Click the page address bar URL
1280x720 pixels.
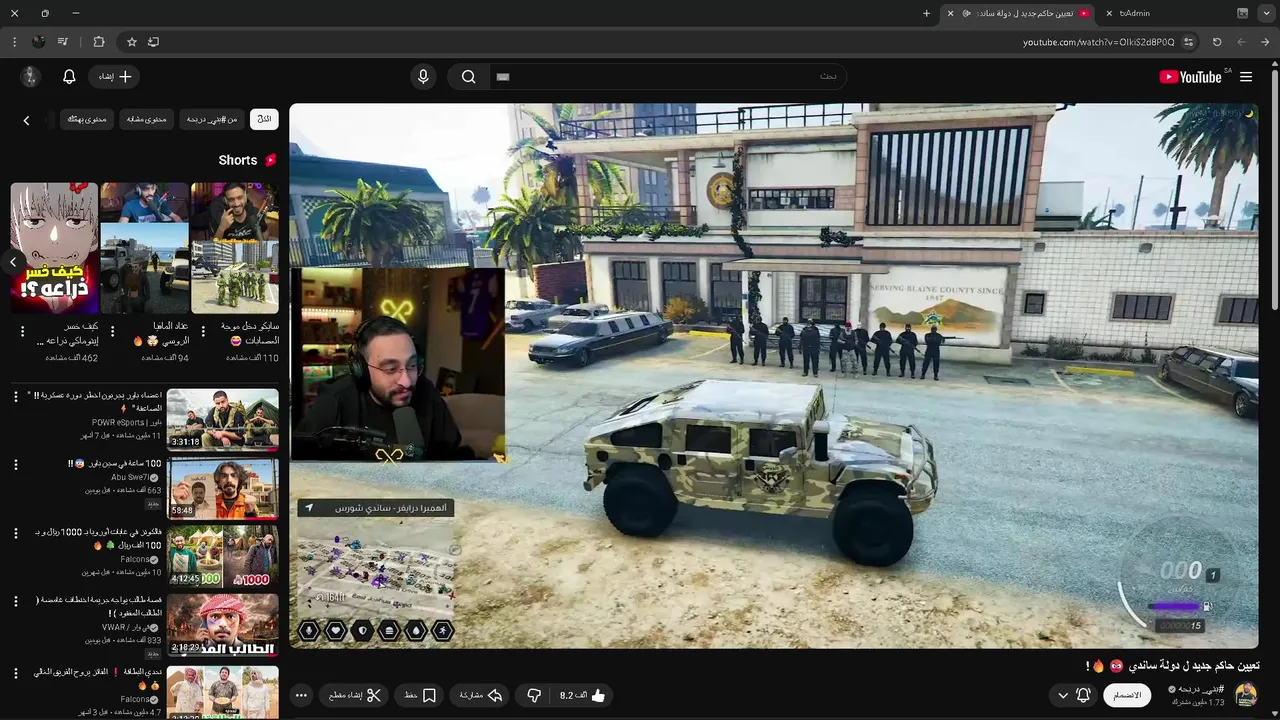coord(1099,42)
